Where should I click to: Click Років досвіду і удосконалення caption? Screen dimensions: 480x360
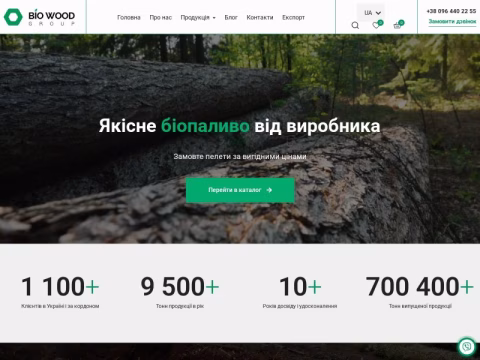300,306
